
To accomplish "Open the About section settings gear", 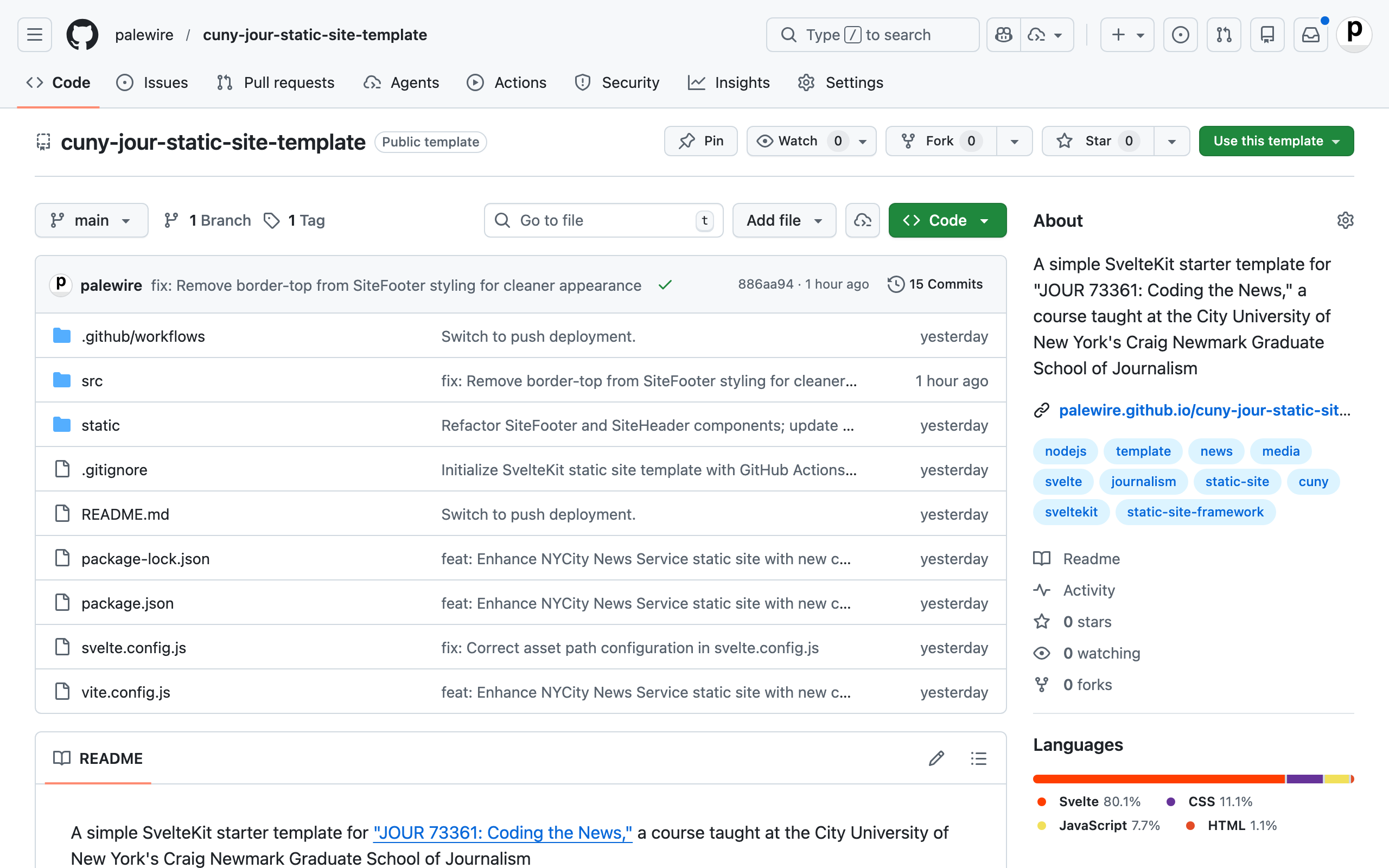I will (1346, 220).
